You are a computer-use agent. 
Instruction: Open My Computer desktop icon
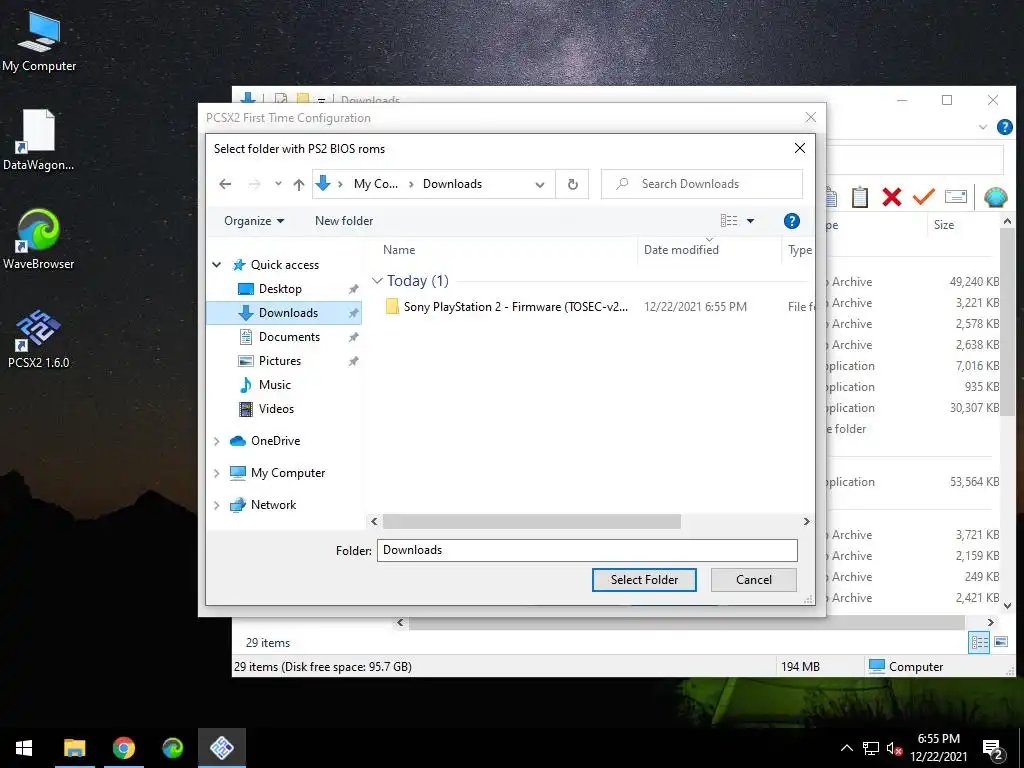click(x=39, y=40)
